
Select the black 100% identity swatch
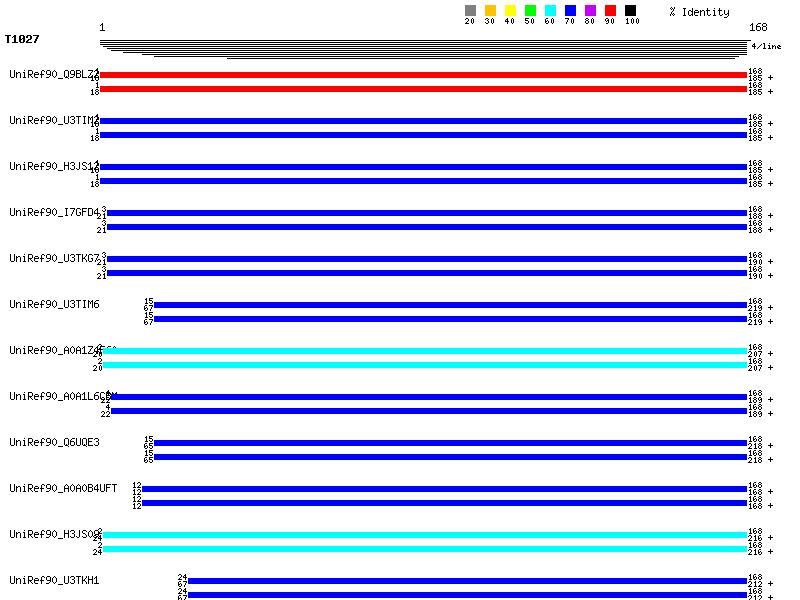[630, 11]
